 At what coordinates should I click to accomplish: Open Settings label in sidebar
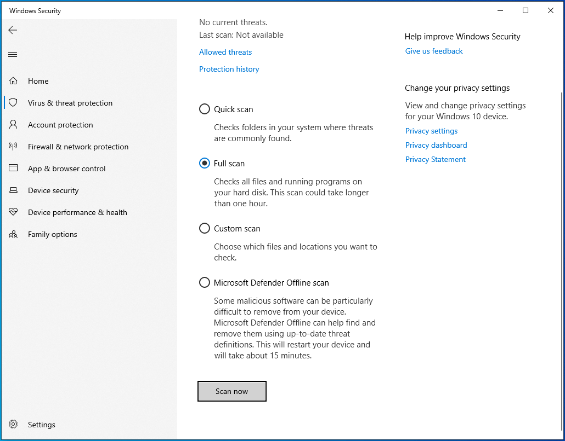41,425
